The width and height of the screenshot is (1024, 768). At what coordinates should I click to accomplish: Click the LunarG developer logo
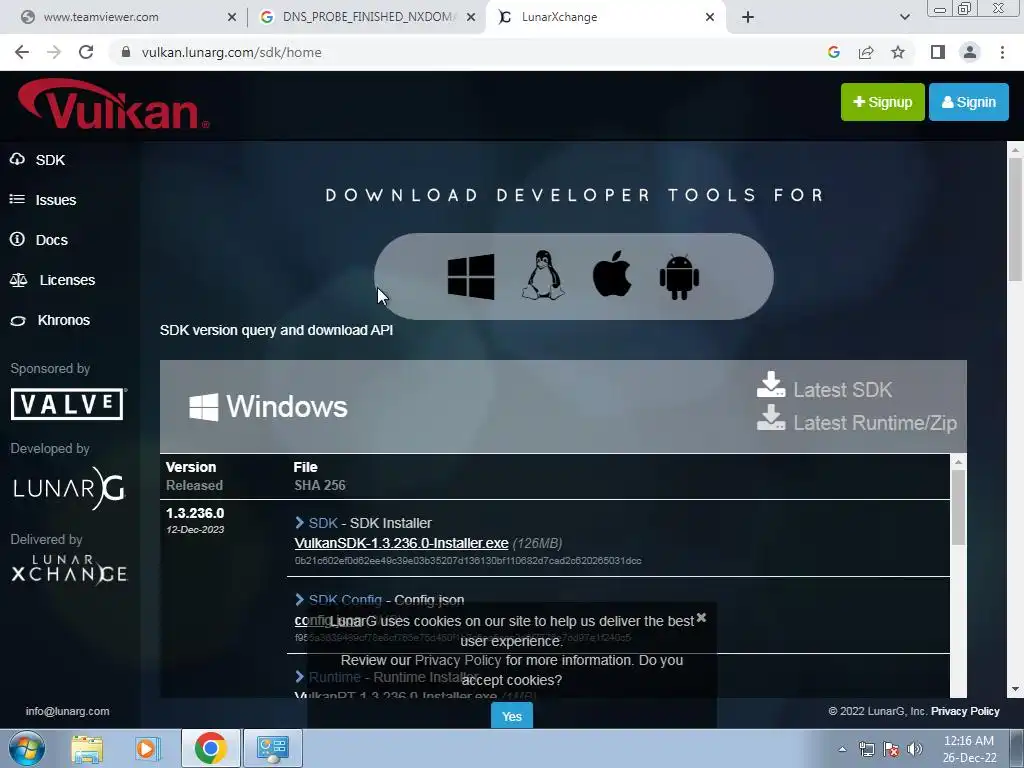click(x=69, y=488)
